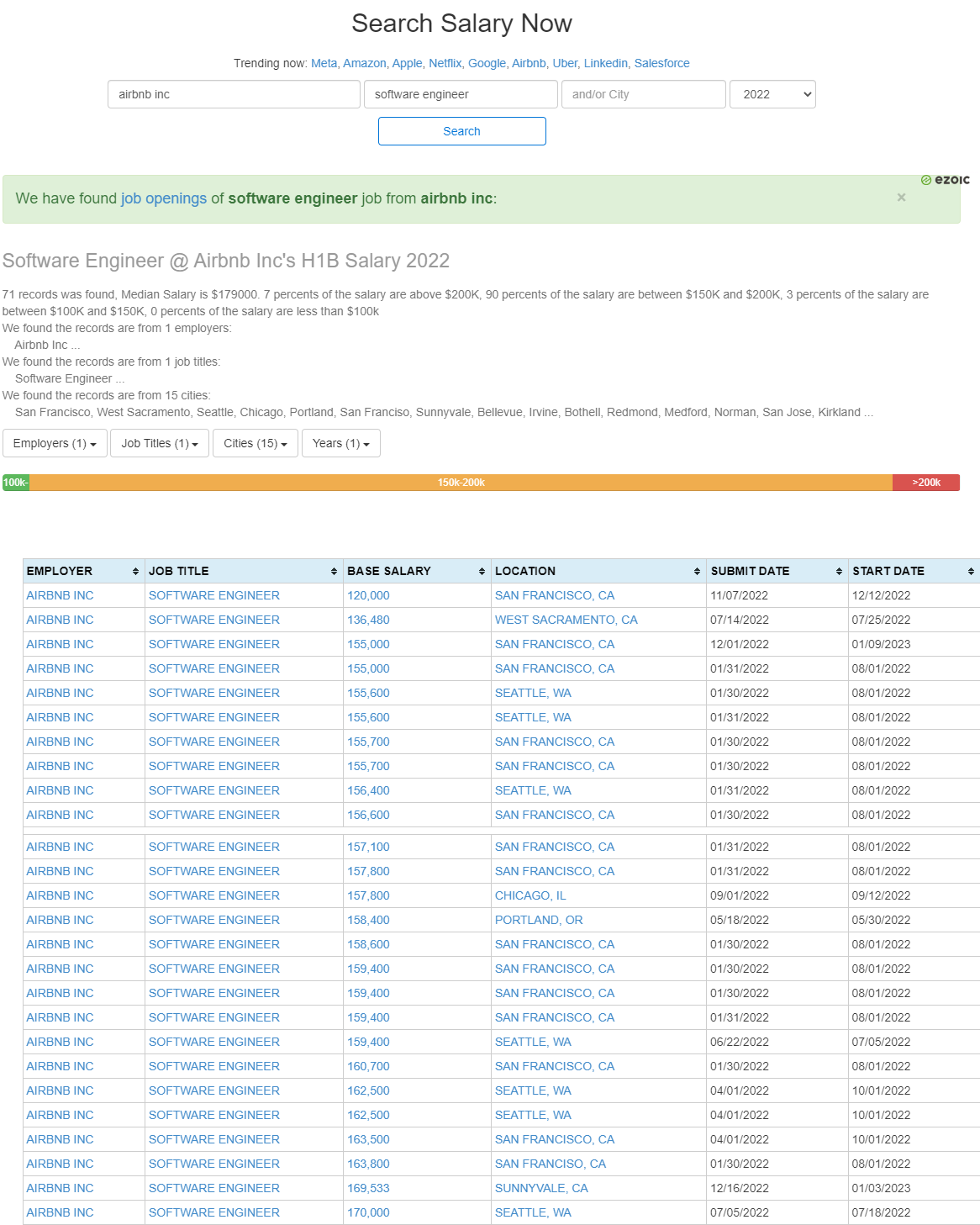Click the orange 150k-200k salary bar segment
980x1225 pixels.
pos(461,483)
